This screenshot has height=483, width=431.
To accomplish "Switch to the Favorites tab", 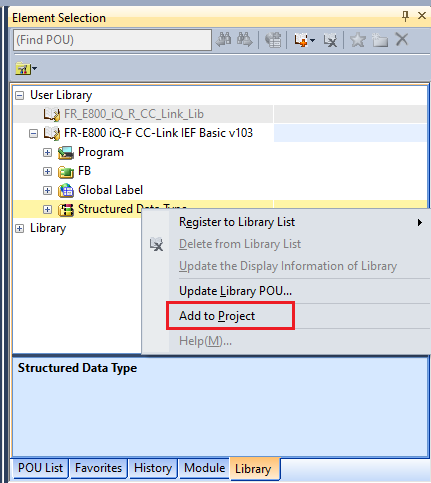I will [x=98, y=468].
